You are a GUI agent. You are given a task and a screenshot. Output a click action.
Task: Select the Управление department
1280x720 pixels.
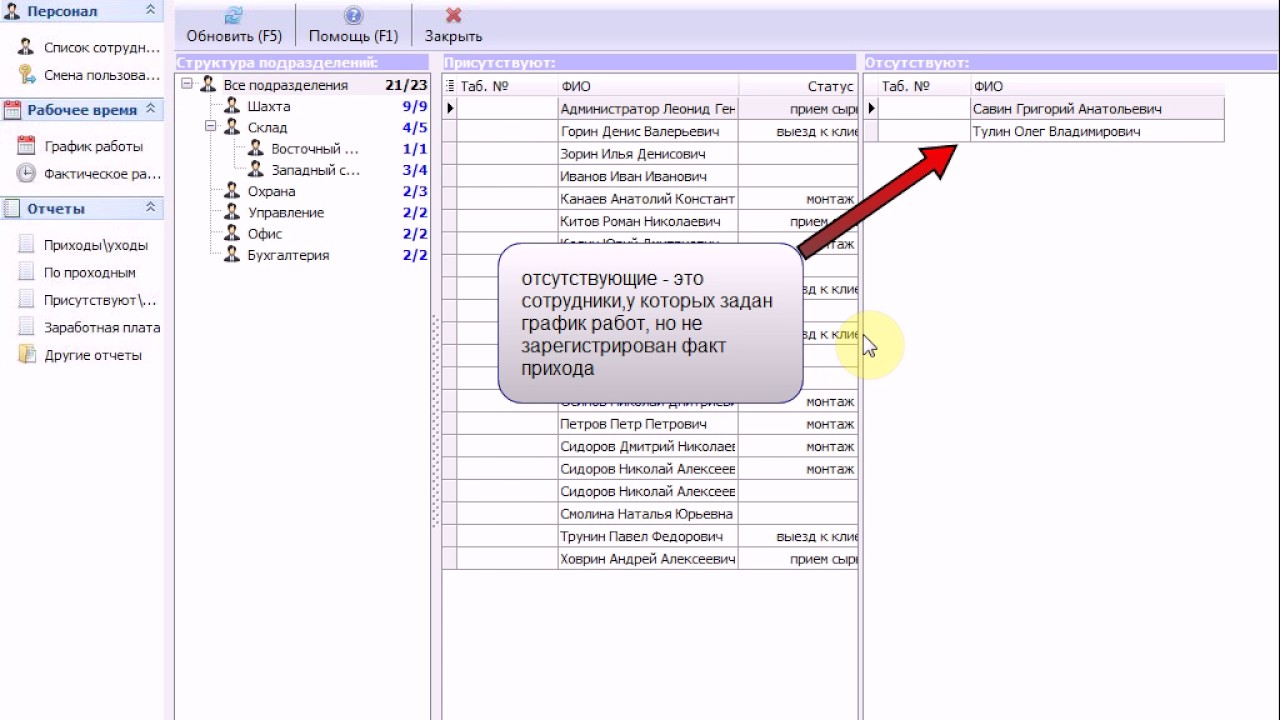coord(286,212)
